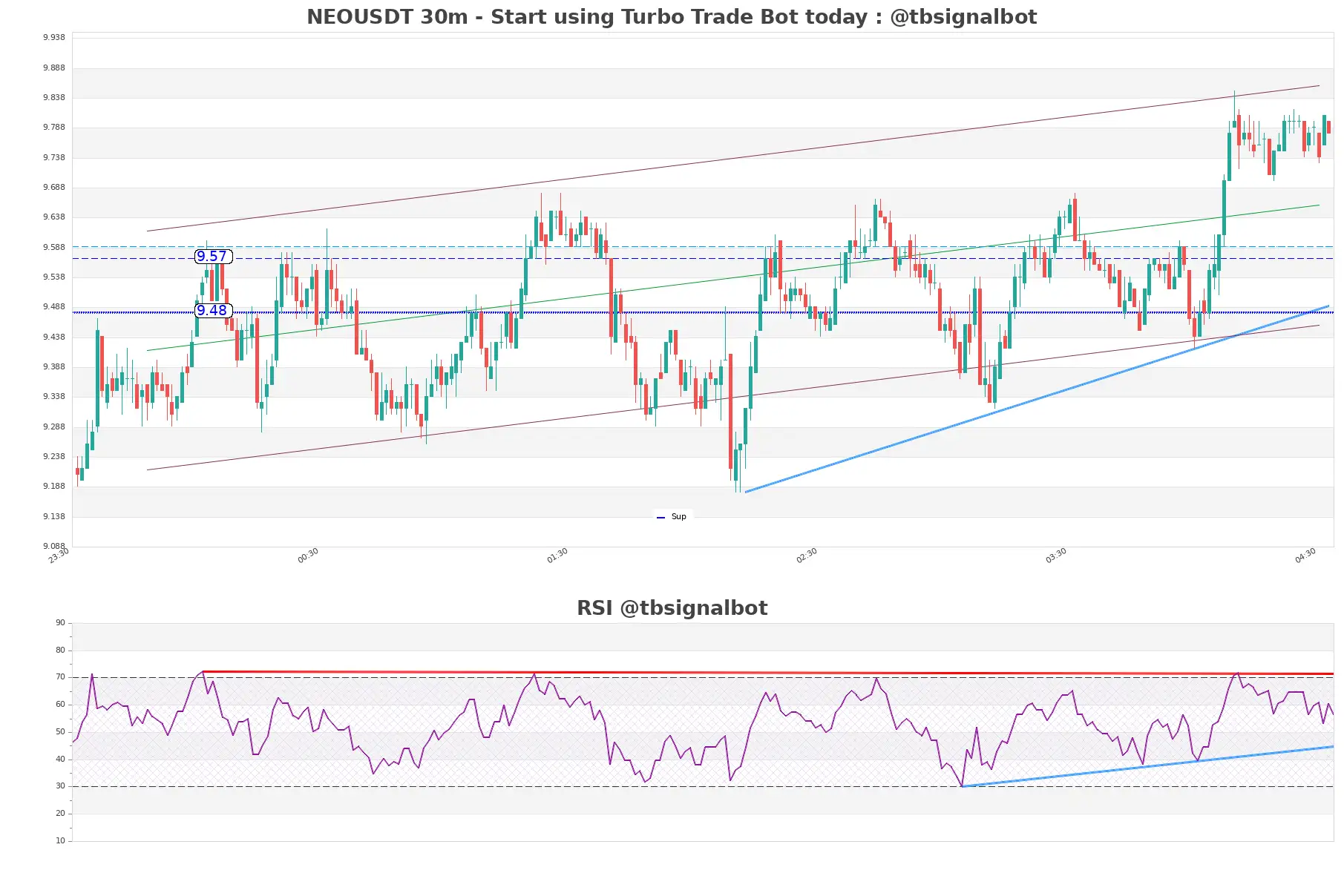Click the RSI 10 axis label
The width and height of the screenshot is (1344, 896).
(60, 841)
